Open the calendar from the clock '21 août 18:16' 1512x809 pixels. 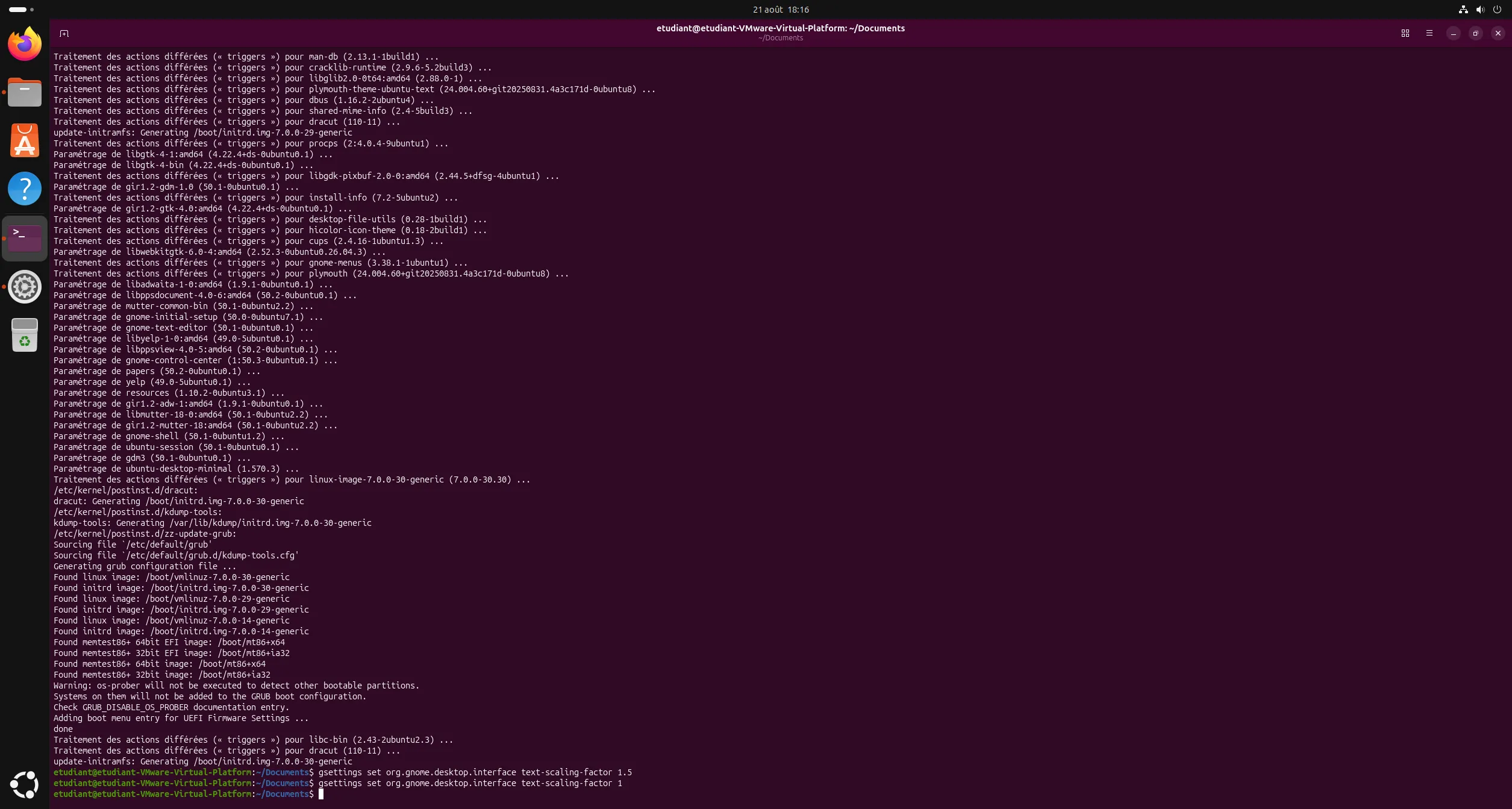pyautogui.click(x=781, y=9)
